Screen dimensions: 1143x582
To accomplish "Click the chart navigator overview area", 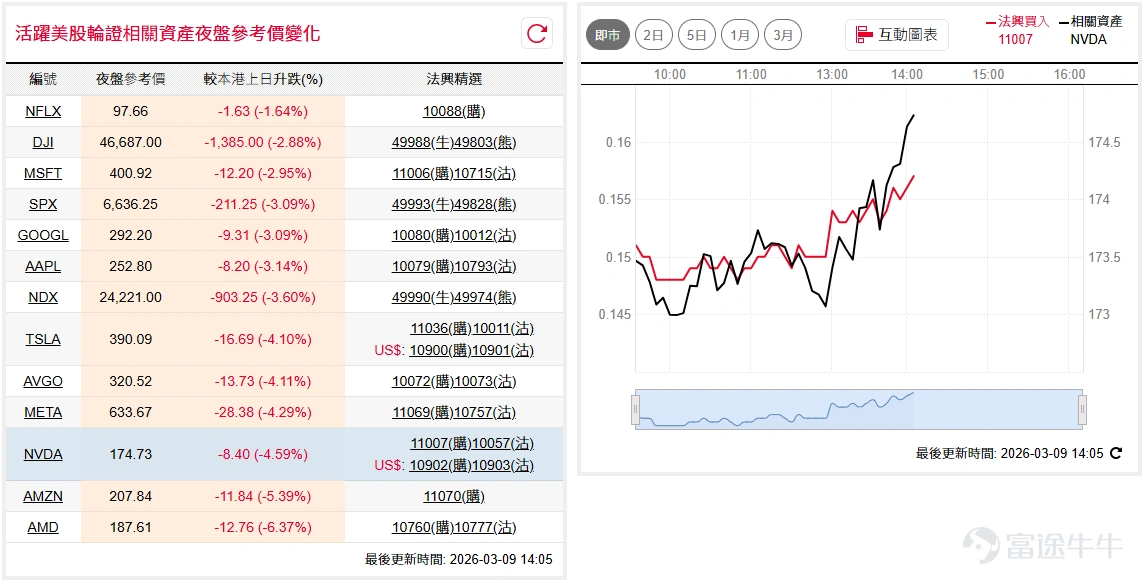I will pyautogui.click(x=859, y=410).
